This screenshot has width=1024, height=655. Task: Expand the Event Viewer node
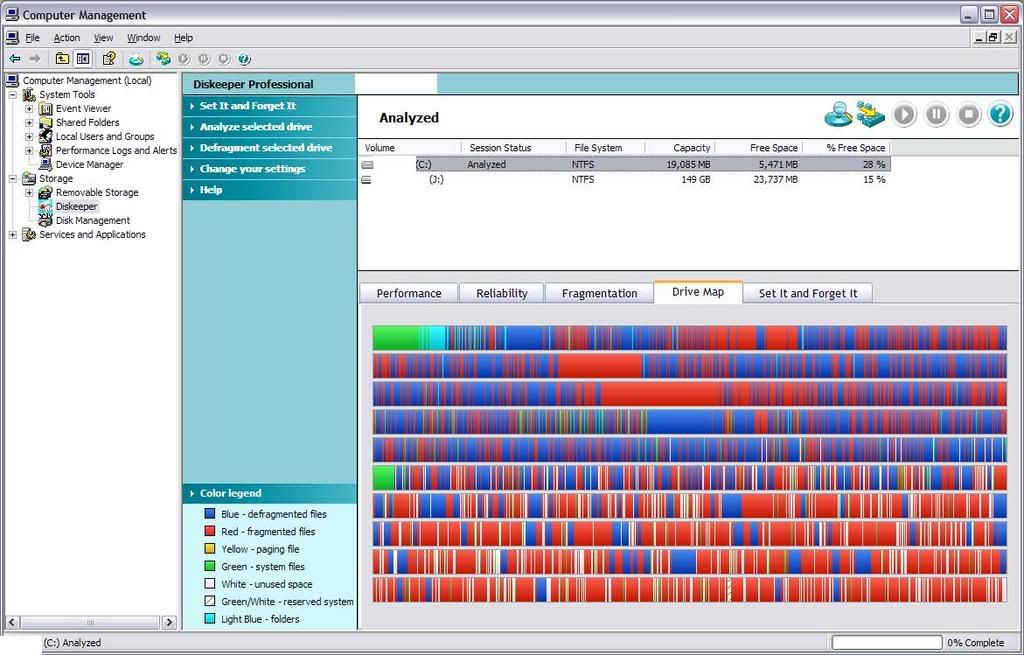[29, 108]
